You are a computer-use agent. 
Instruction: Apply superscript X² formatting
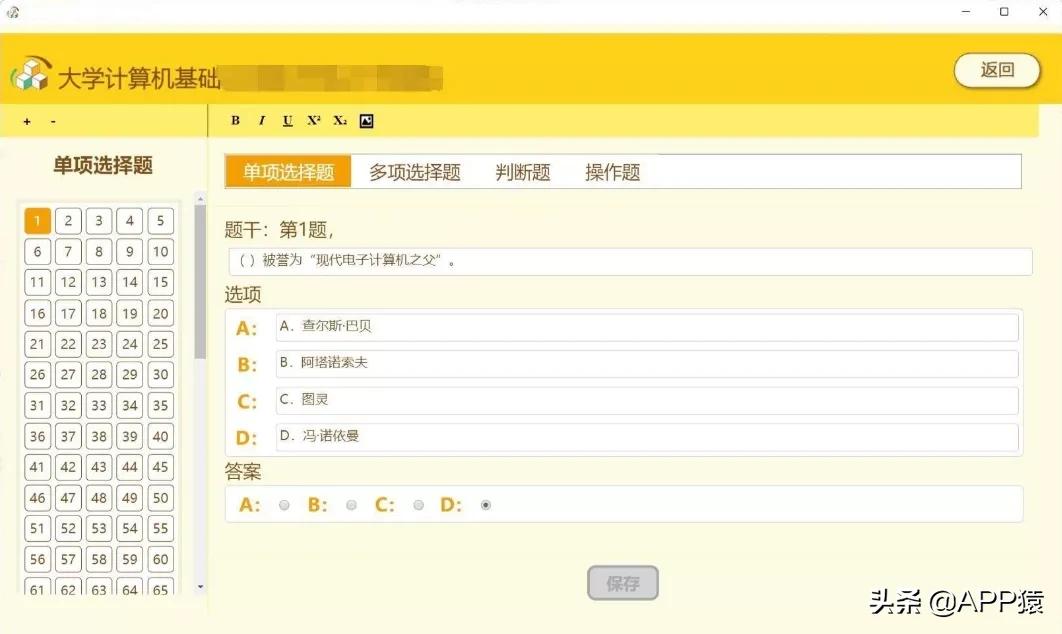314,121
